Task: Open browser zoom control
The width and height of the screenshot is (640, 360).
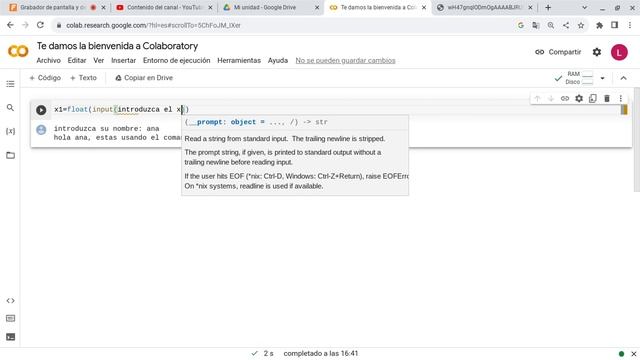Action: (551, 25)
